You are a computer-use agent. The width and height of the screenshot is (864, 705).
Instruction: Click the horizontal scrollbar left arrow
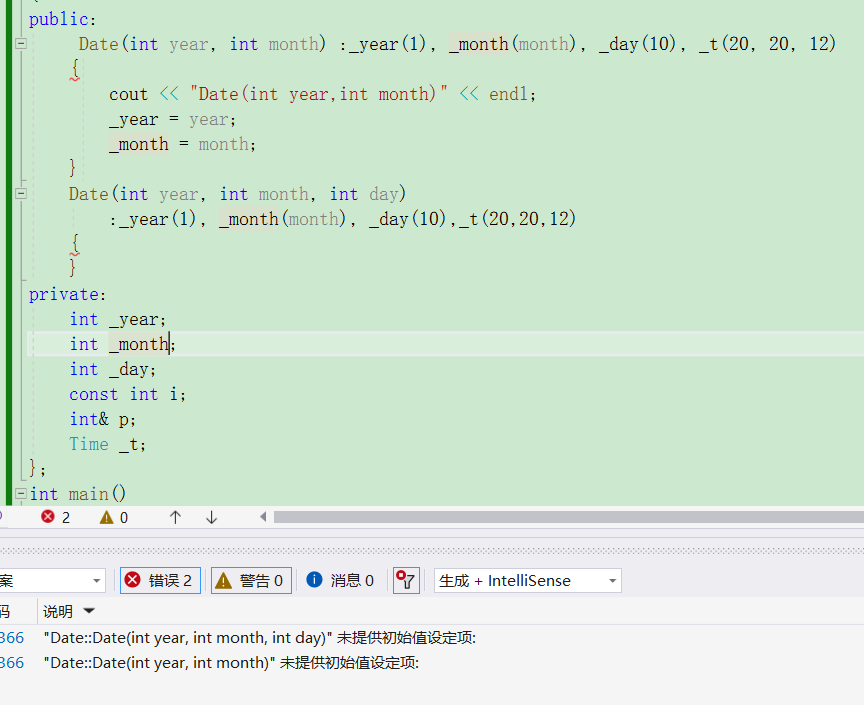click(263, 517)
